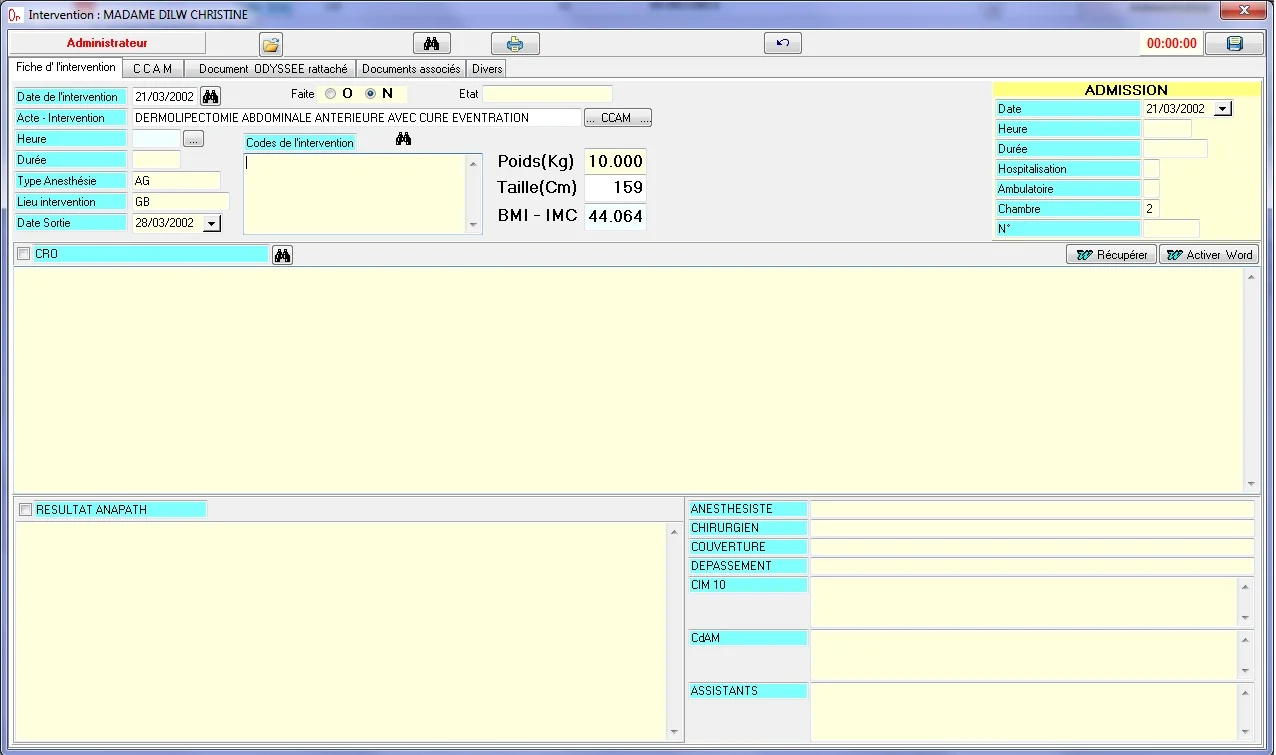Click the Type Anesthésie field
Viewport: 1276px width, 755px height.
[x=176, y=181]
